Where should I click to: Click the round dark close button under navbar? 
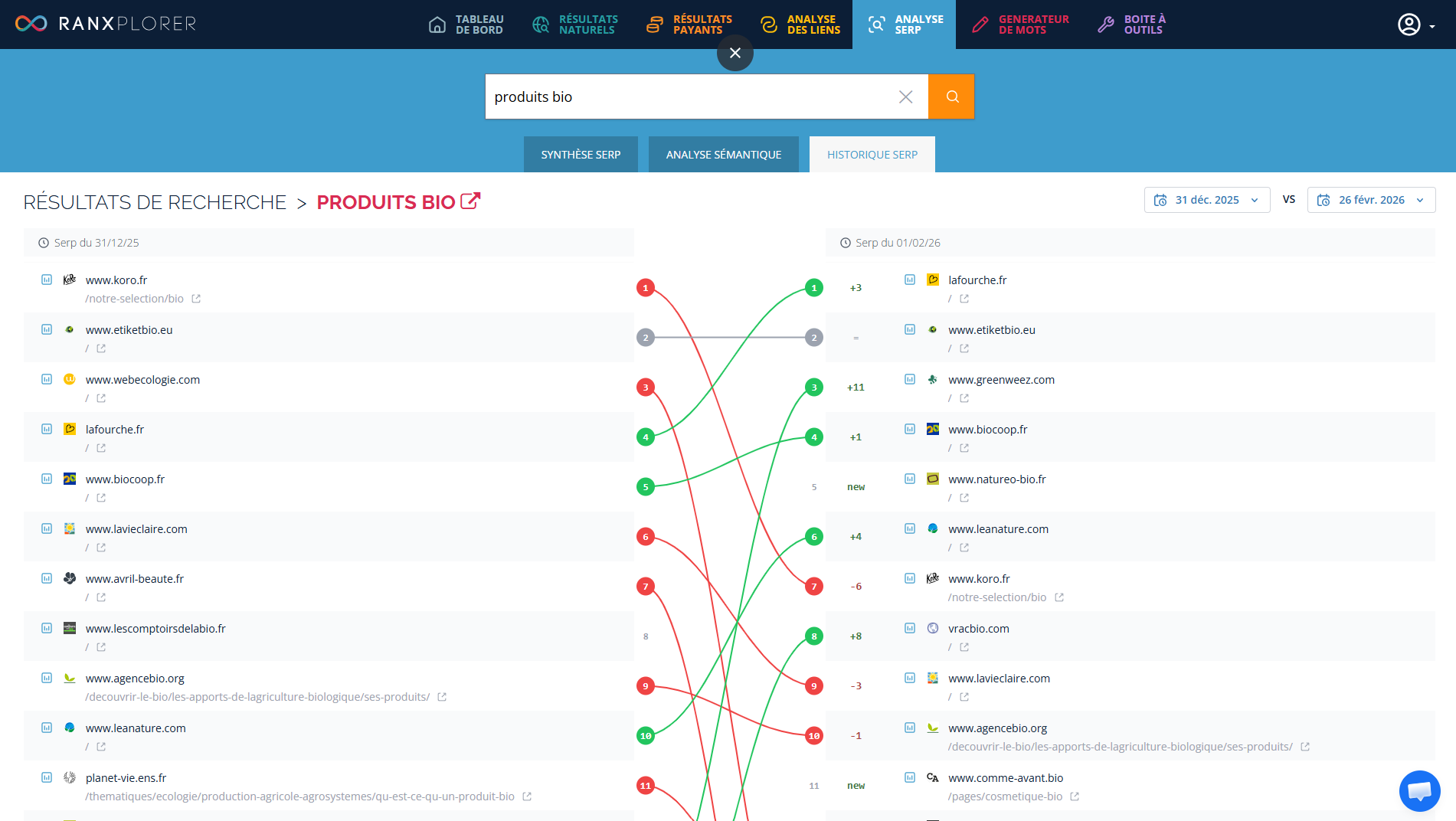click(x=735, y=53)
